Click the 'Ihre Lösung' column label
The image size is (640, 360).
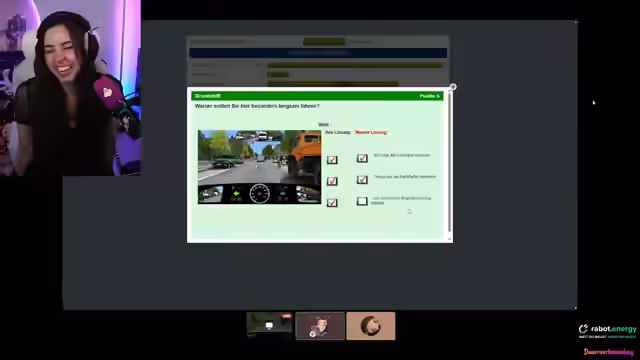pyautogui.click(x=338, y=132)
